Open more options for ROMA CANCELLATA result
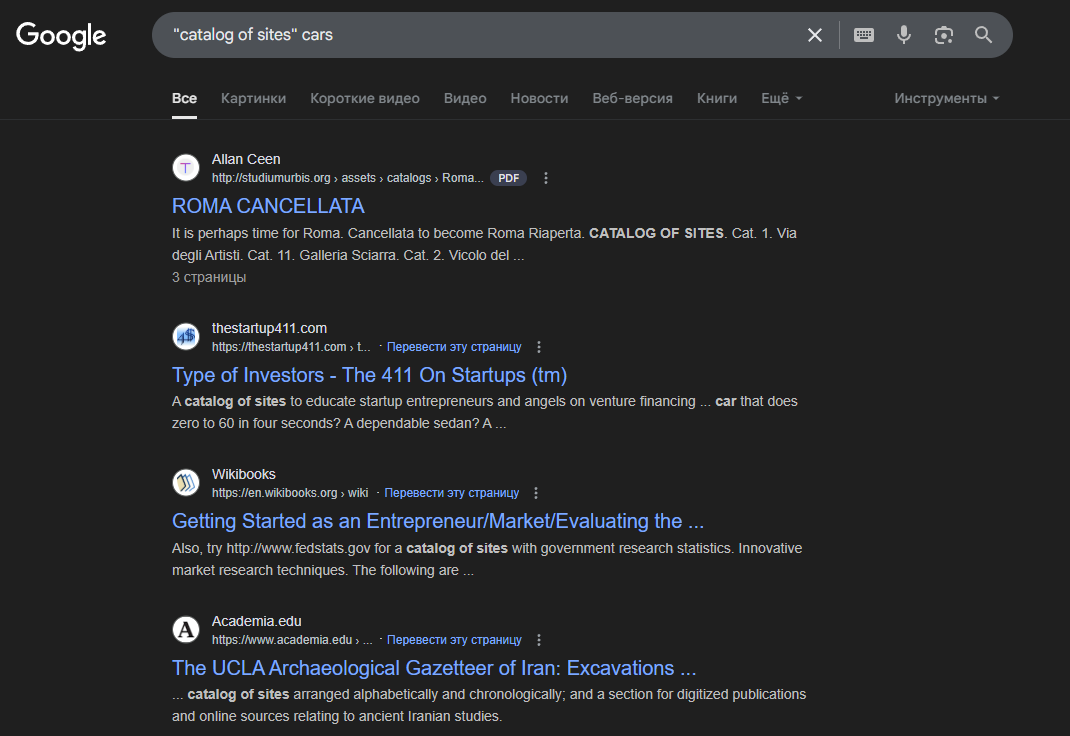The width and height of the screenshot is (1070, 736). pyautogui.click(x=545, y=178)
